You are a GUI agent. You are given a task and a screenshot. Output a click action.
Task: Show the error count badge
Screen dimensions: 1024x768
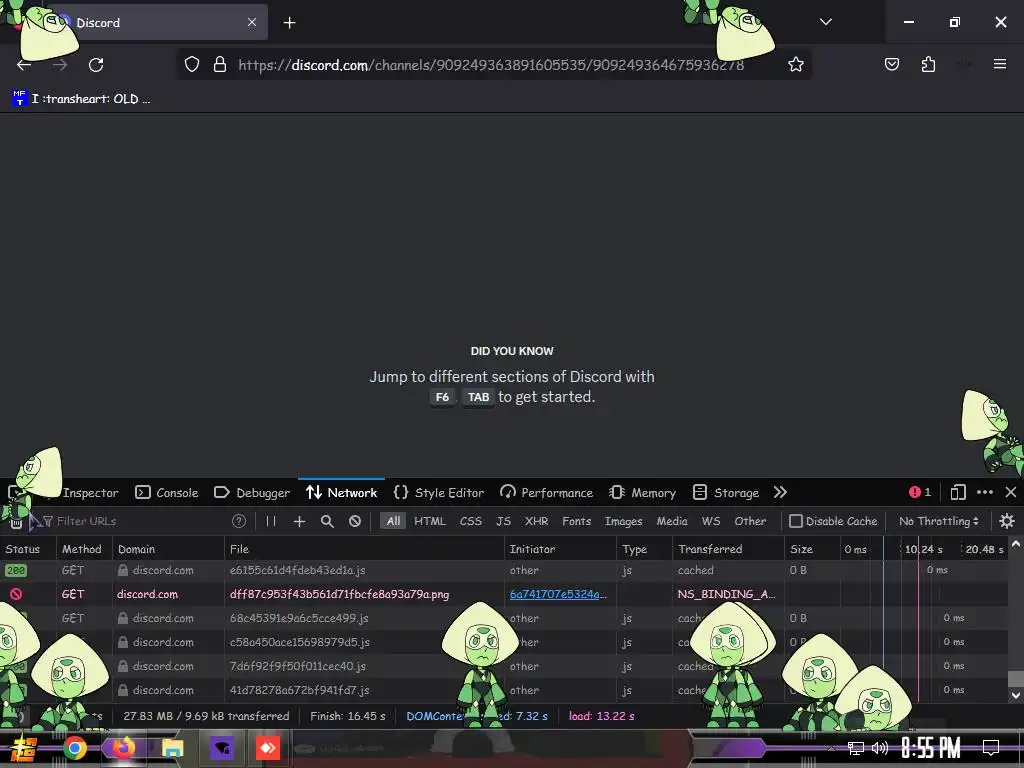[920, 492]
